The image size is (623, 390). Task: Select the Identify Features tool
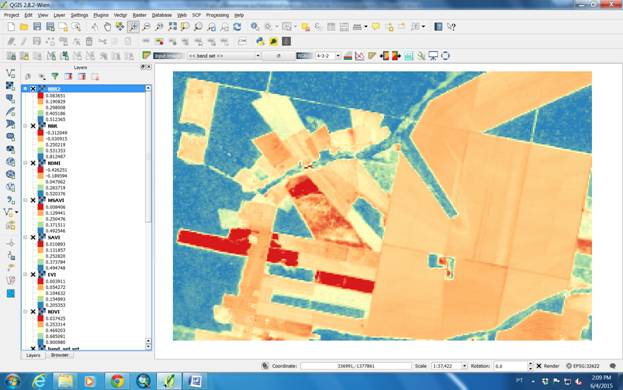(255, 27)
